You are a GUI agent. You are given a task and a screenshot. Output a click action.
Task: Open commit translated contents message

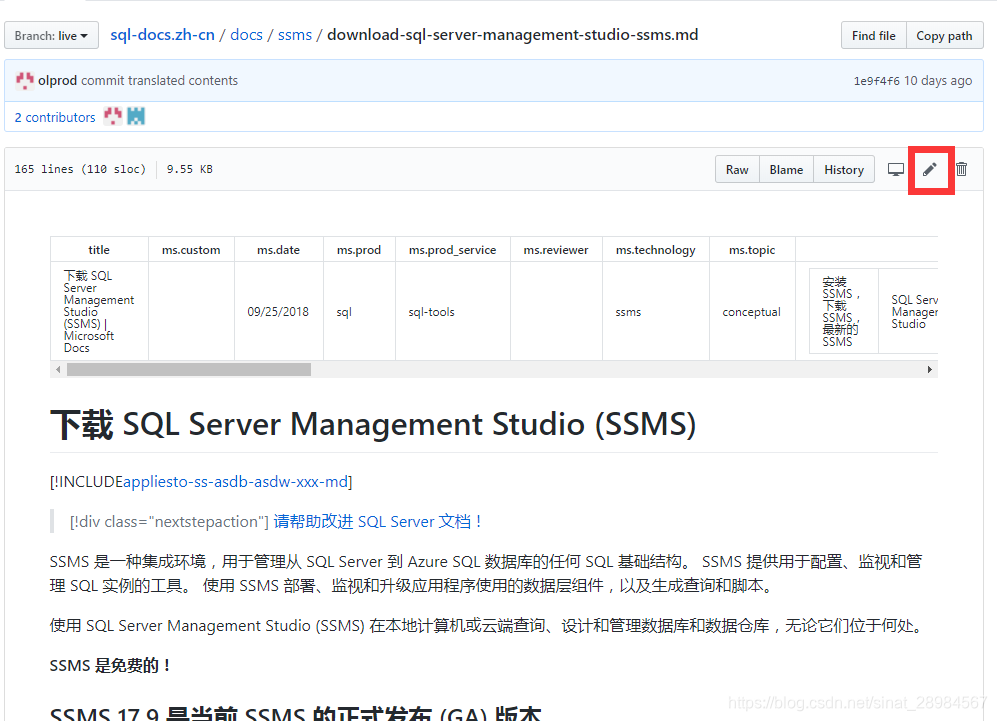[160, 81]
